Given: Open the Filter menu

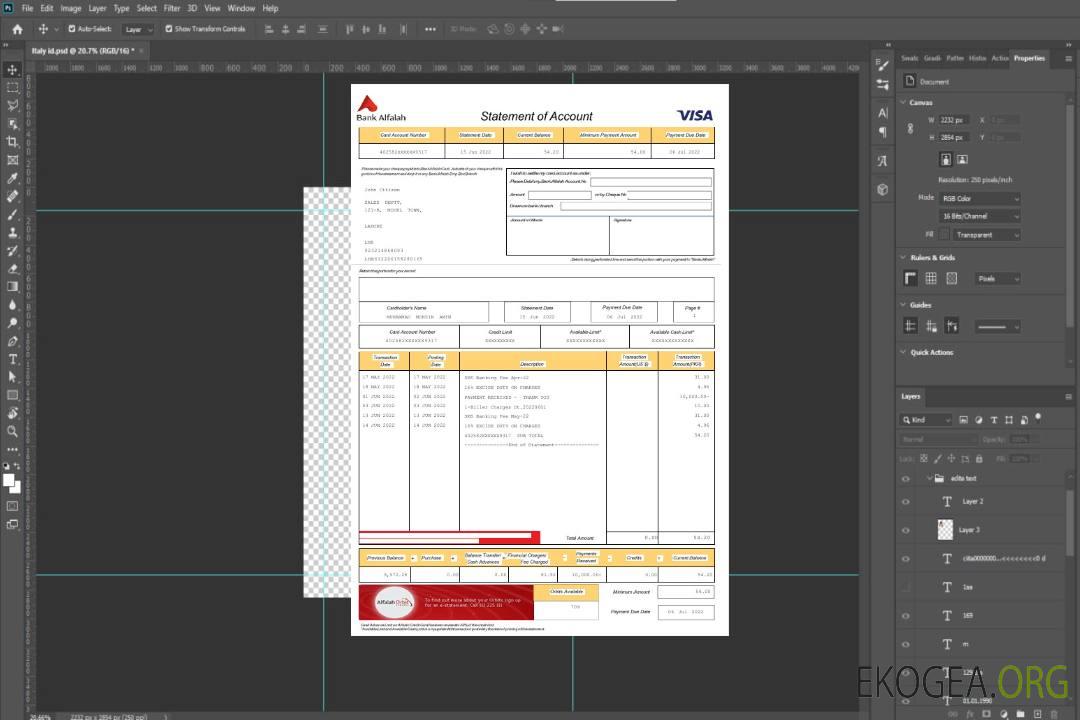Looking at the screenshot, I should tap(172, 8).
